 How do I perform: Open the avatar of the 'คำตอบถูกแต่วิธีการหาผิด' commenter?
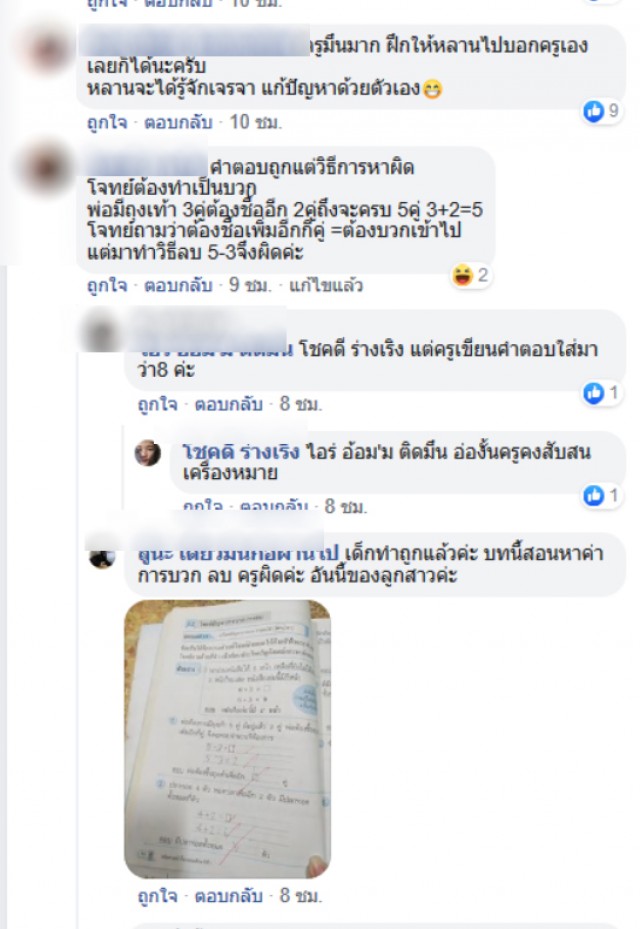(46, 169)
